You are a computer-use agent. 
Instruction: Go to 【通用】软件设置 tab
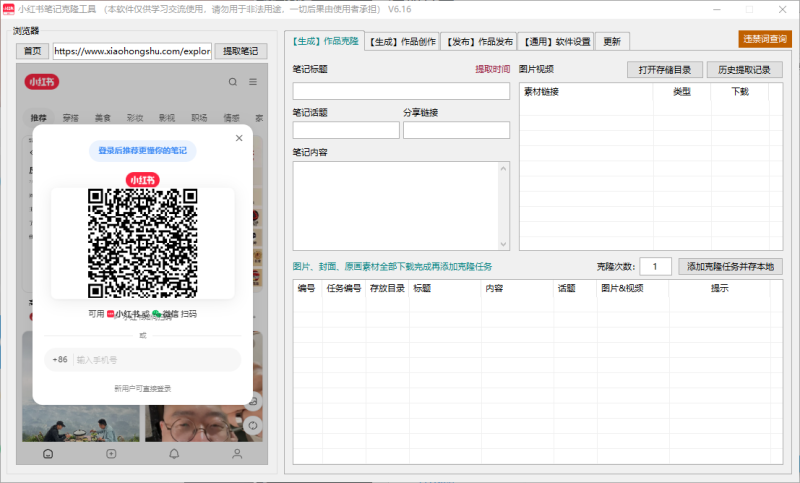click(557, 42)
